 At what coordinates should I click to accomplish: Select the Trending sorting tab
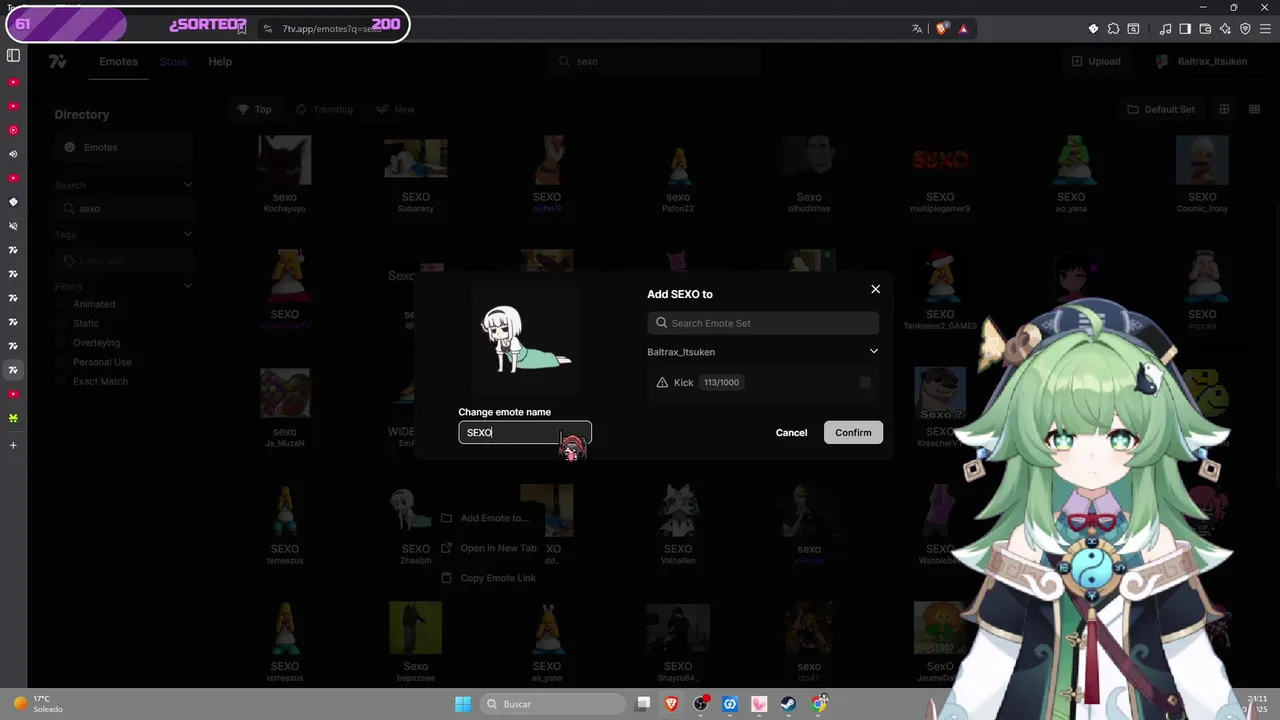323,109
